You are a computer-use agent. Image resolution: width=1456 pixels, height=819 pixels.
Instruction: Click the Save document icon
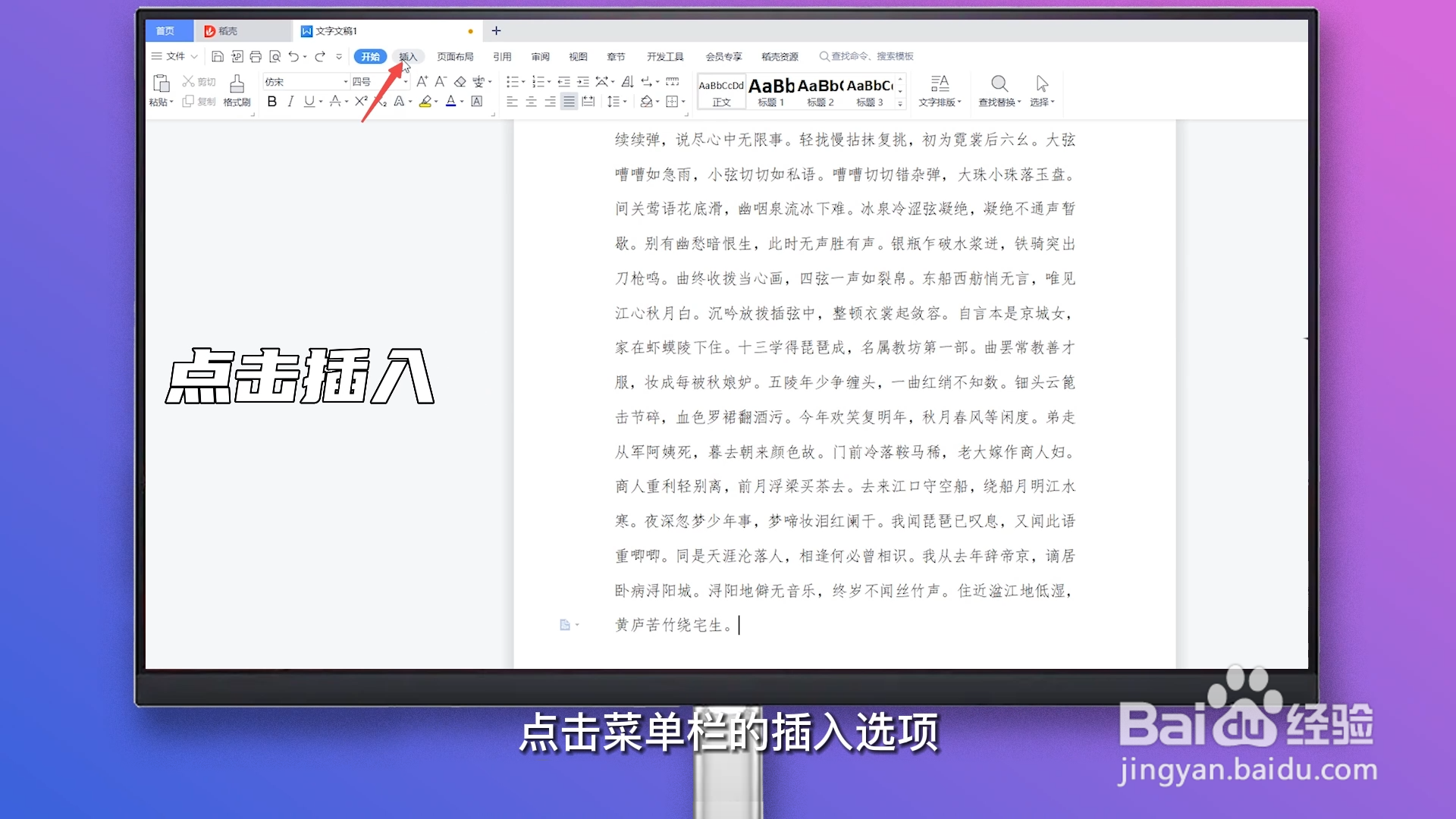(x=218, y=56)
